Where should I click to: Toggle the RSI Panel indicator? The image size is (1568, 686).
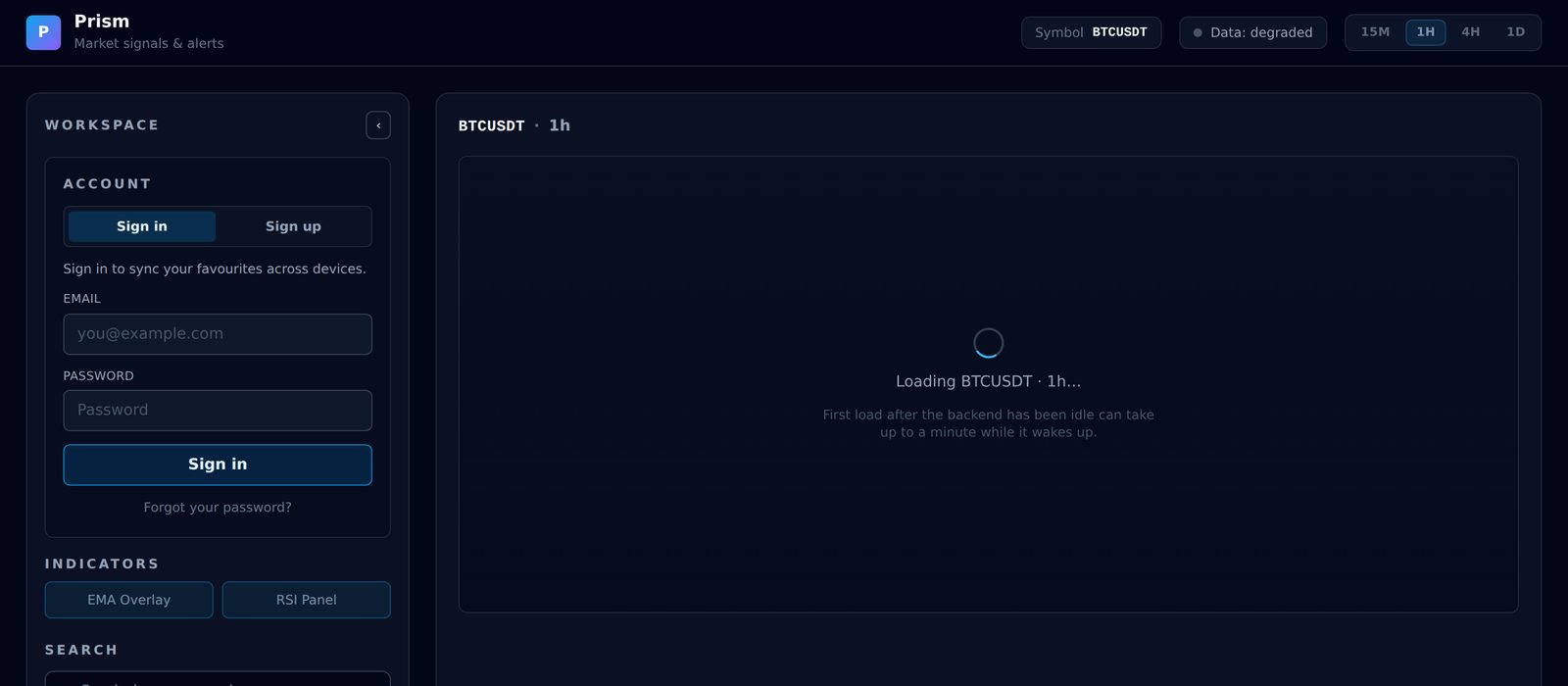[x=306, y=600]
